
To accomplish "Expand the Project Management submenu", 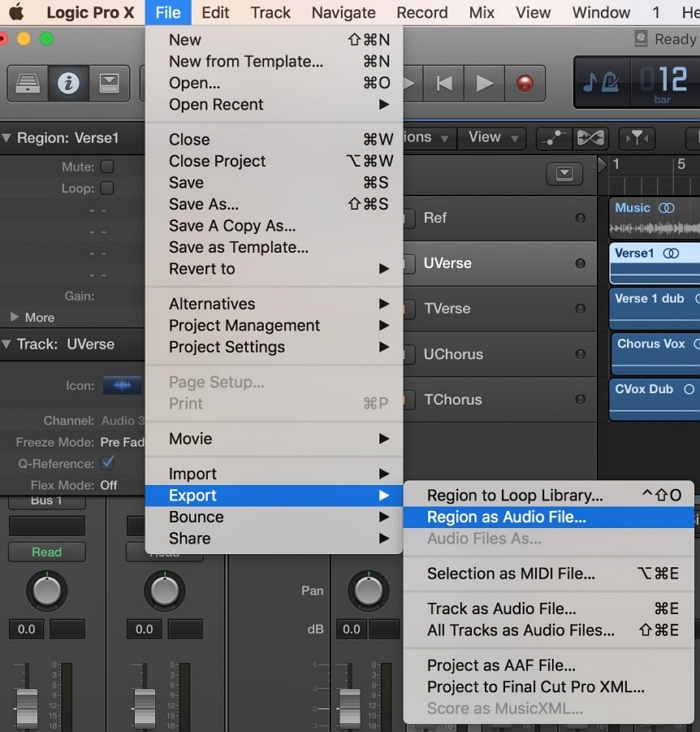I will coord(274,325).
